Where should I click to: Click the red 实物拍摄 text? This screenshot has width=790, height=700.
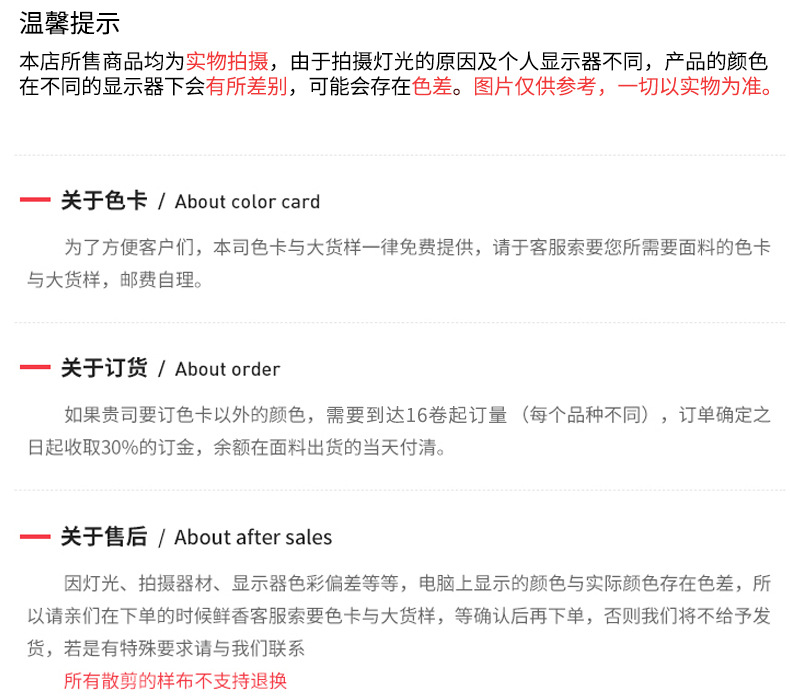pos(226,61)
